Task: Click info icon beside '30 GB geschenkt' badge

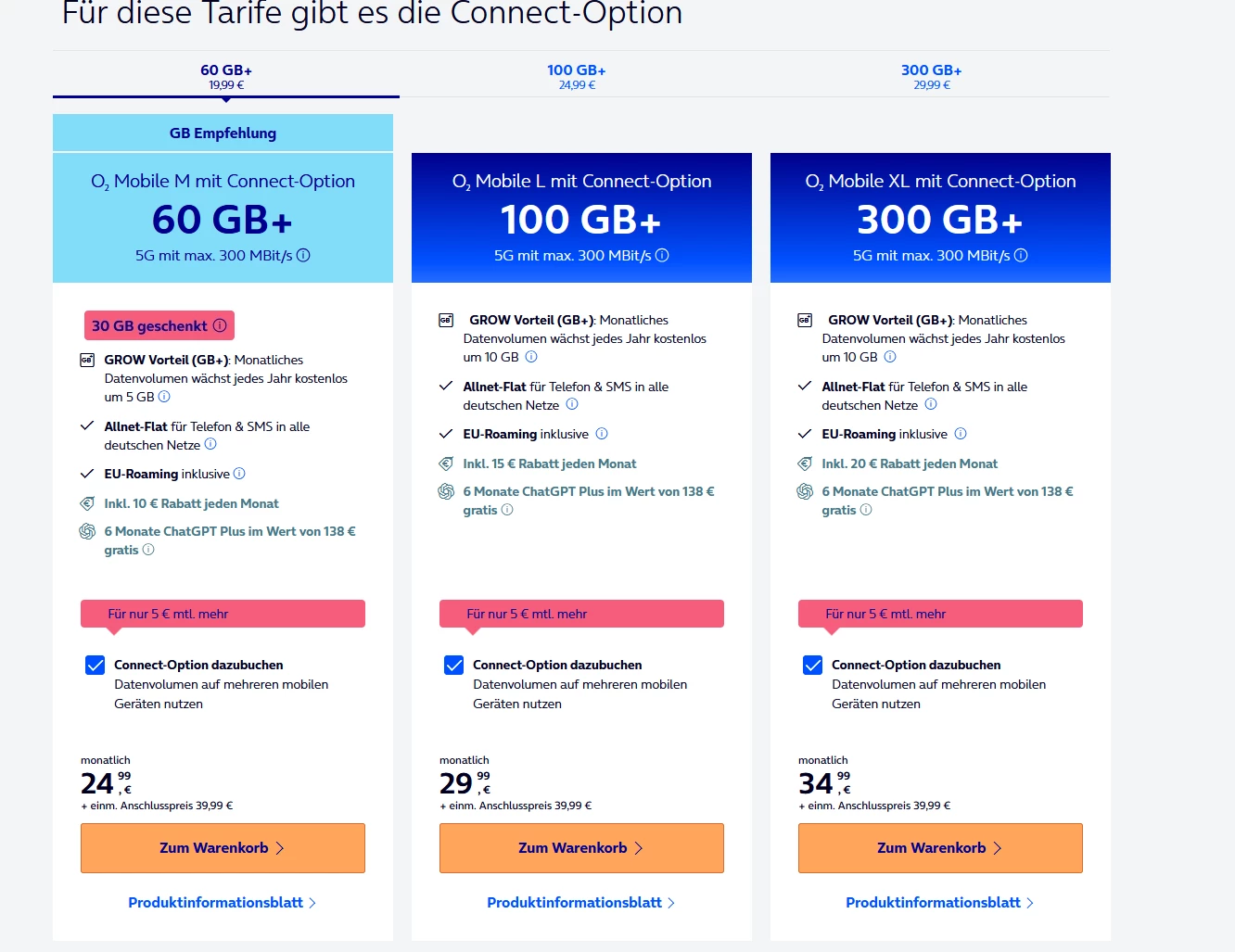Action: click(x=220, y=325)
